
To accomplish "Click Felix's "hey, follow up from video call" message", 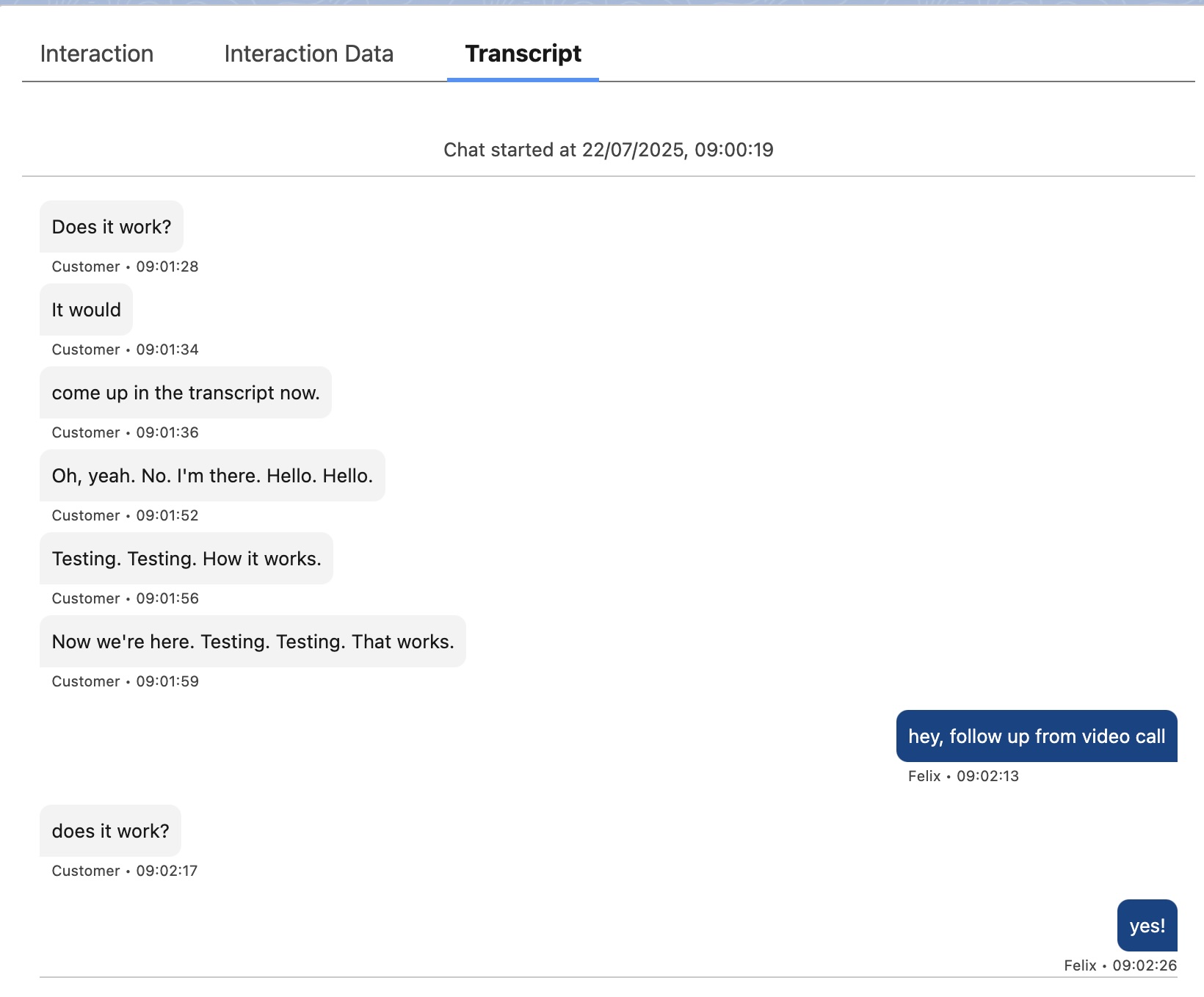I will [x=1036, y=736].
